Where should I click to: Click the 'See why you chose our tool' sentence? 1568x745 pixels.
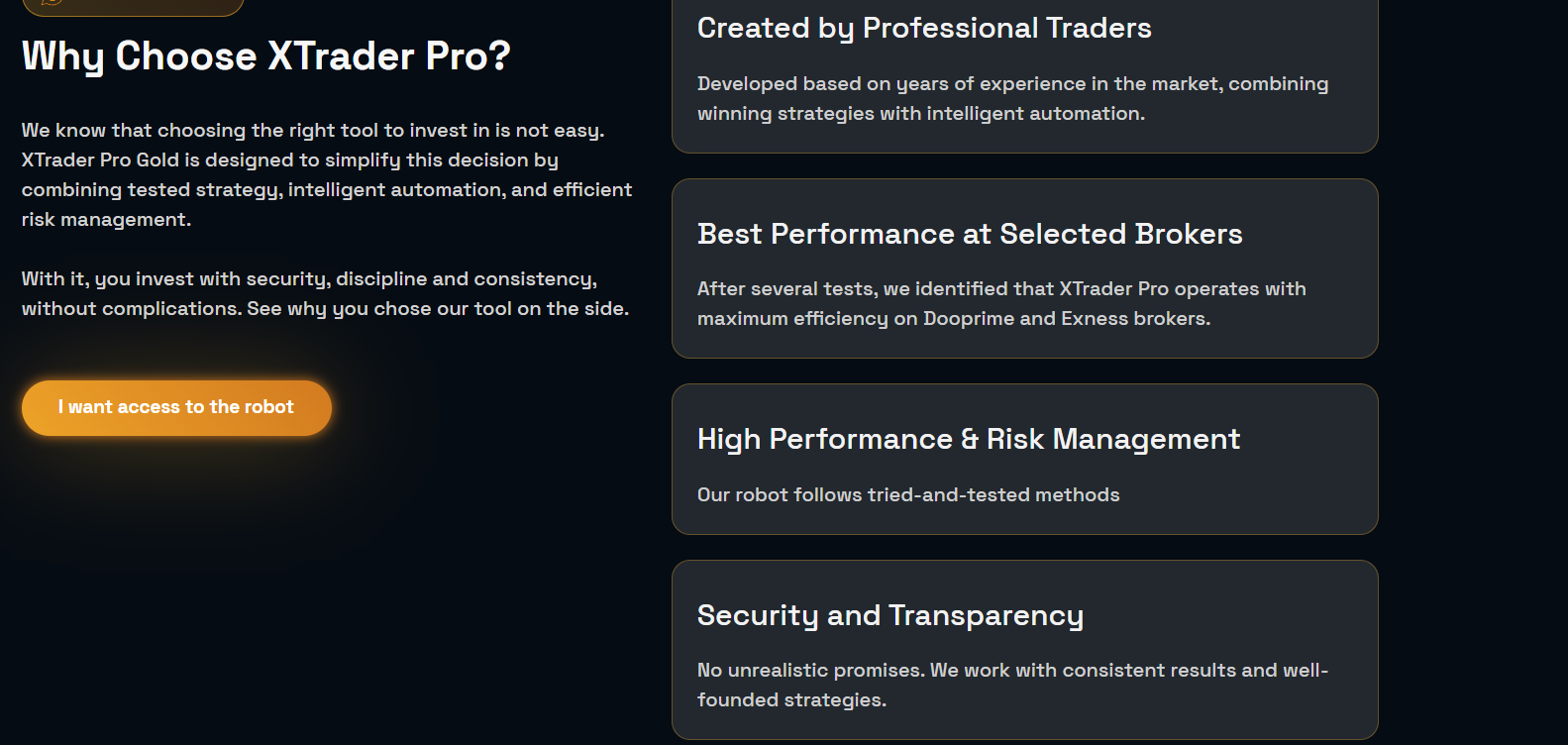(437, 309)
